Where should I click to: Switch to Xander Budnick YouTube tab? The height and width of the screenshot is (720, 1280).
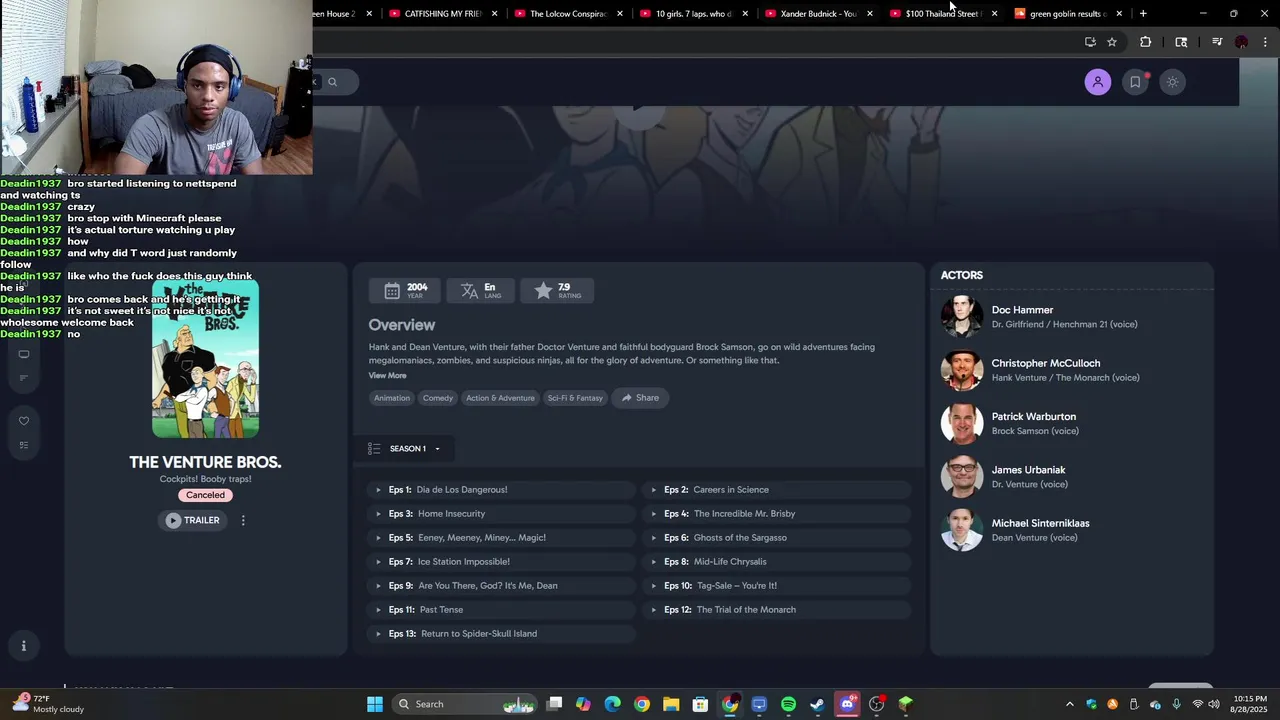pyautogui.click(x=816, y=14)
